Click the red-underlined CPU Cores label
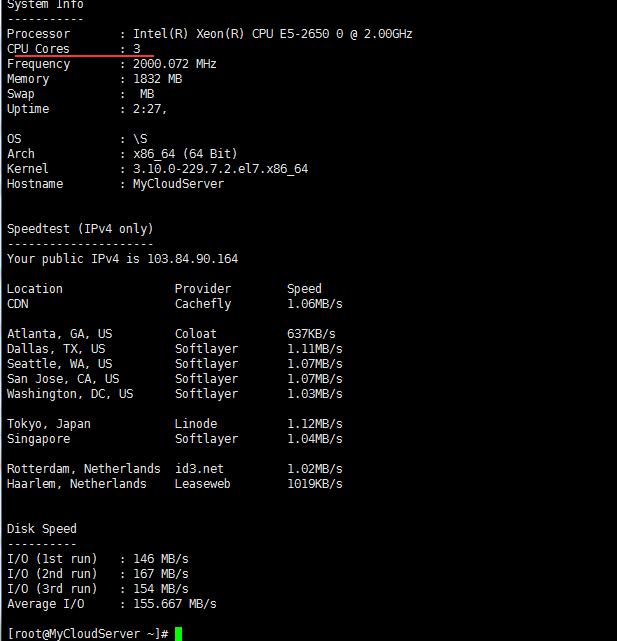 pyautogui.click(x=39, y=49)
